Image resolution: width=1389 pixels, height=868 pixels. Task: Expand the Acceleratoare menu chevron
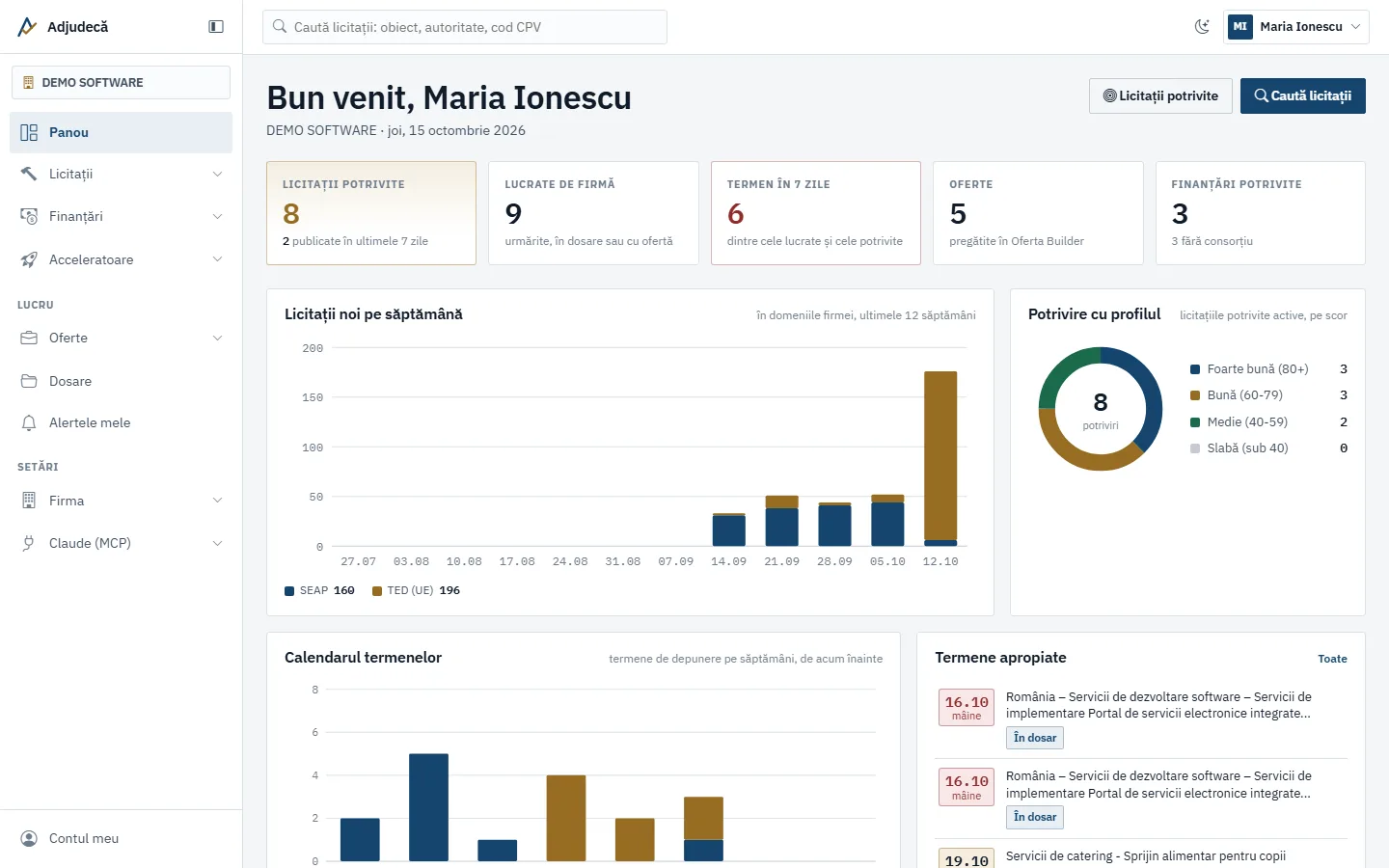(217, 259)
